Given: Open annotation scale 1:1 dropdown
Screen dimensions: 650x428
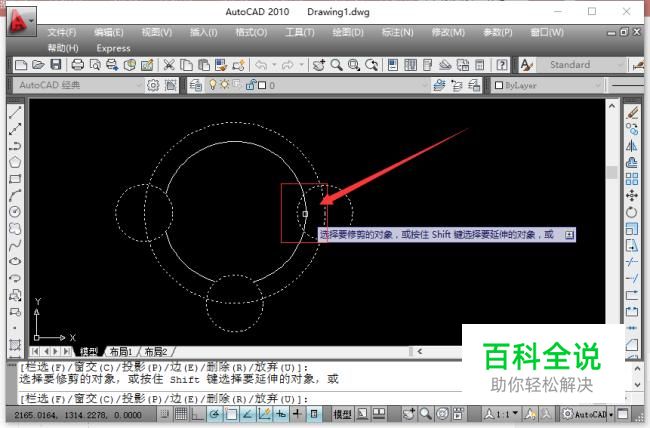Looking at the screenshot, I should point(501,413).
